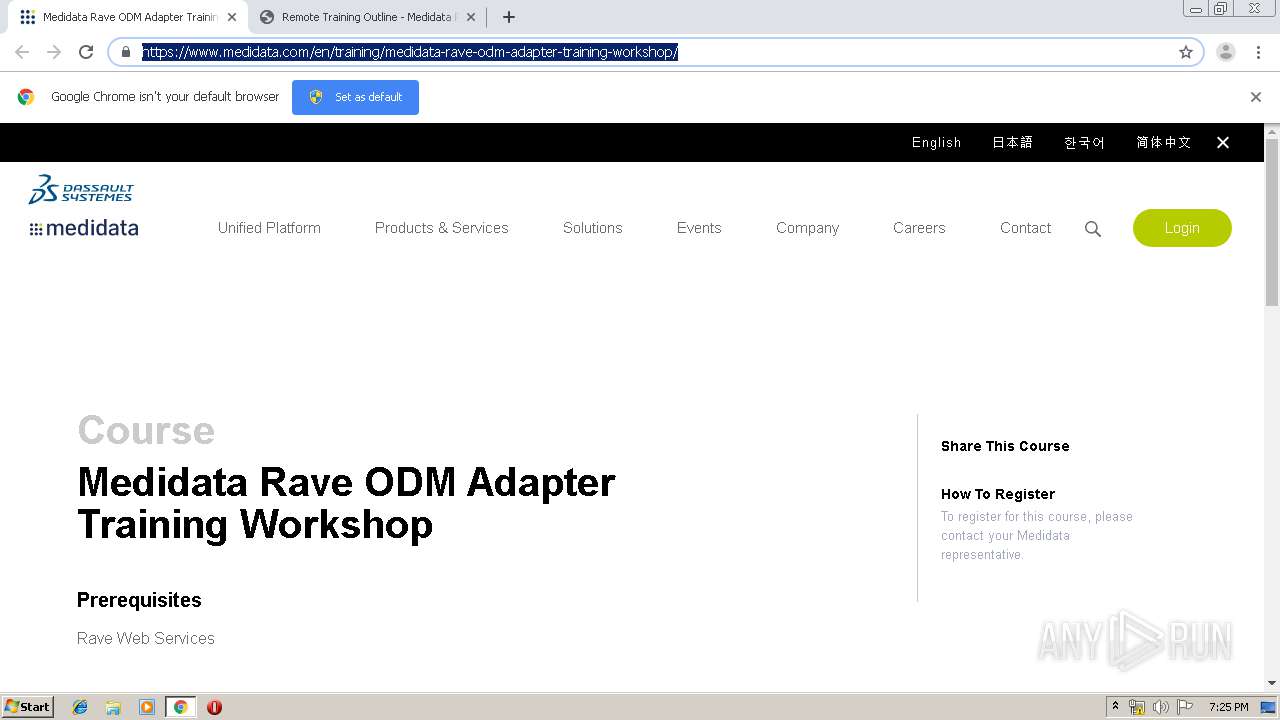
Task: Select English language
Action: pos(936,143)
